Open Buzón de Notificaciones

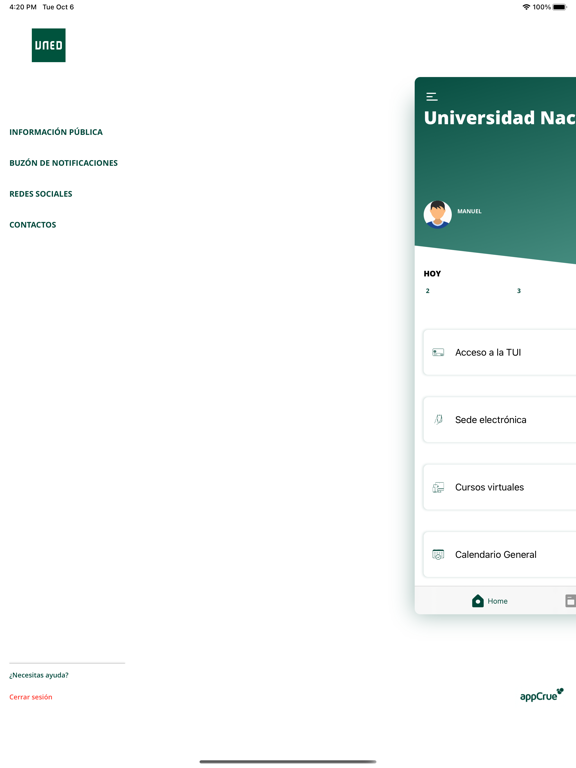64,163
